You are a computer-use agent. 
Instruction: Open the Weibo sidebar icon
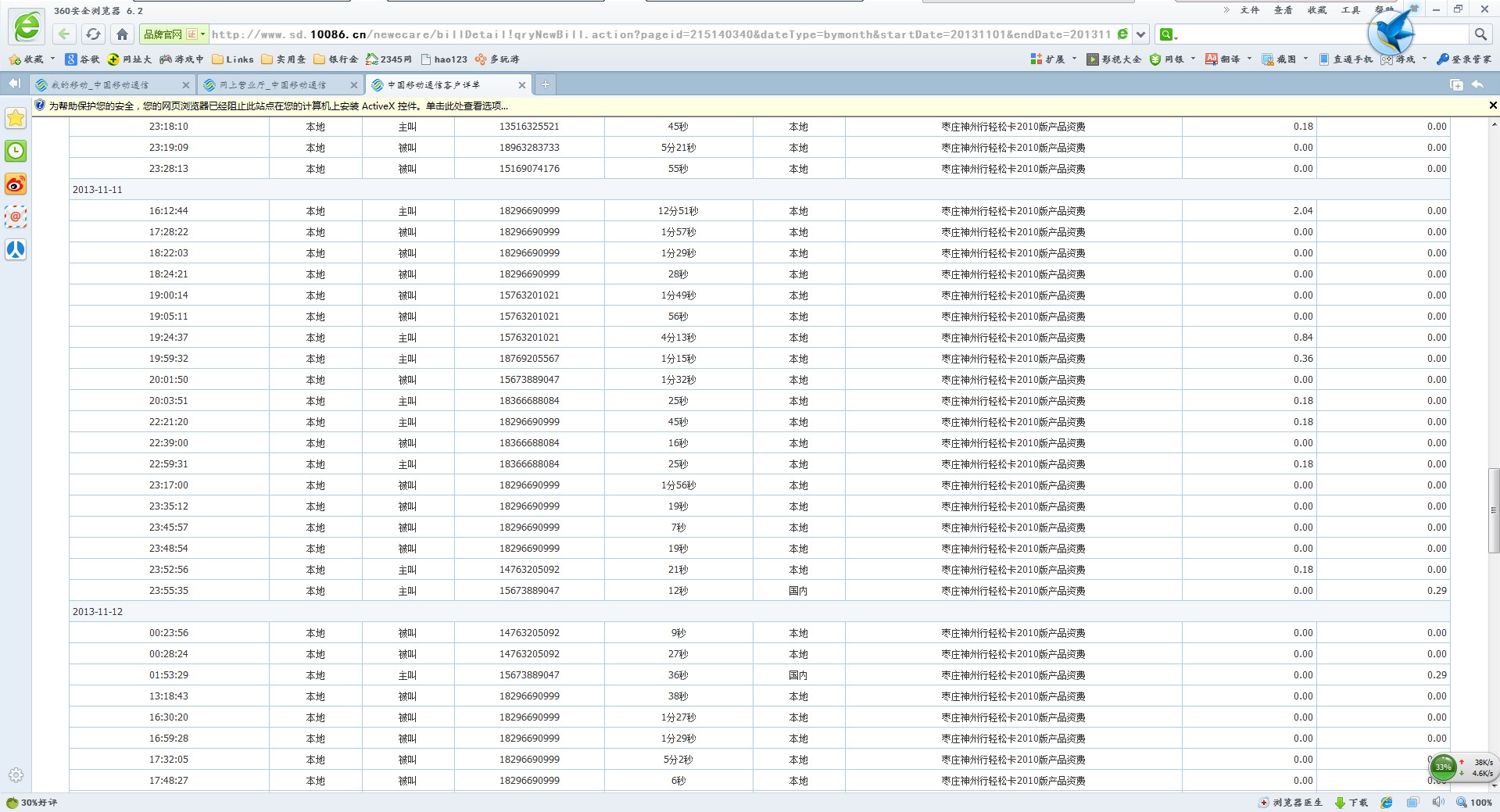(16, 184)
